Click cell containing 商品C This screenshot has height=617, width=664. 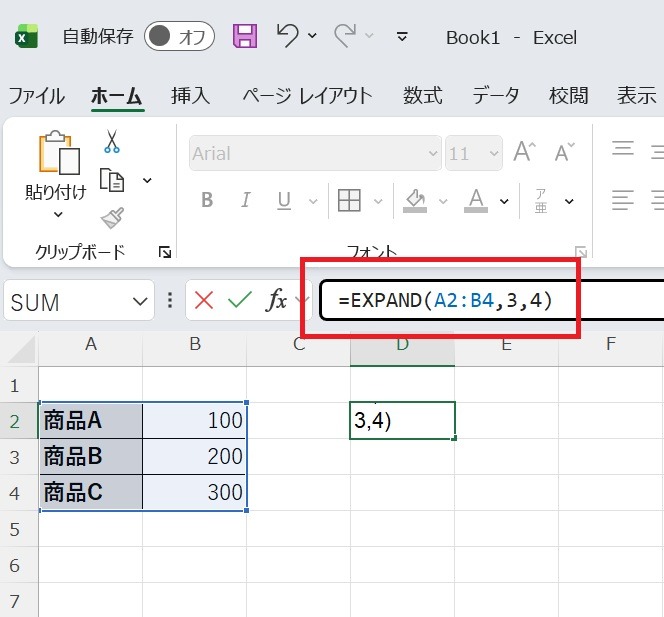tap(91, 492)
